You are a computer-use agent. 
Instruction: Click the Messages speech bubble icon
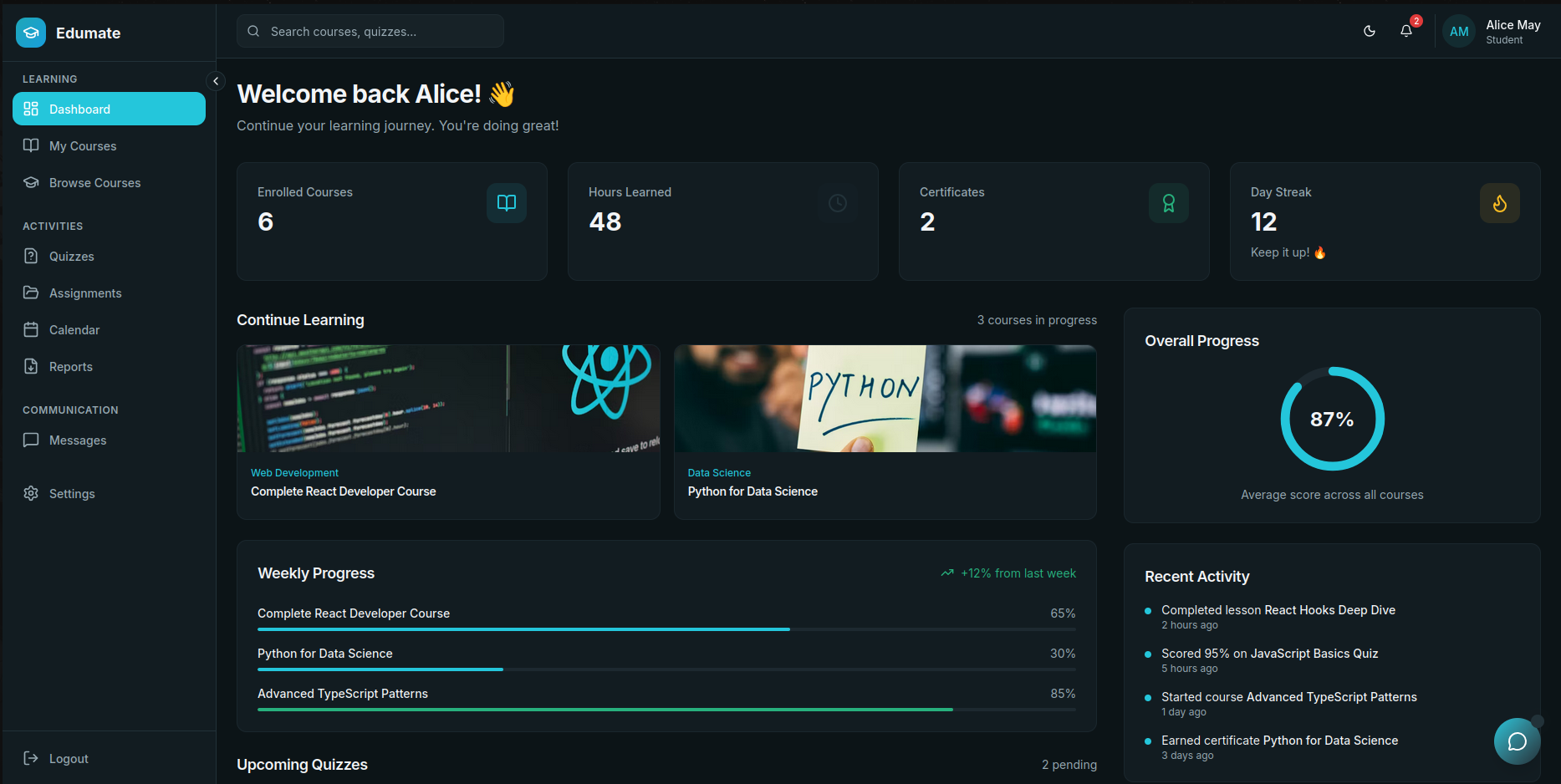click(31, 440)
